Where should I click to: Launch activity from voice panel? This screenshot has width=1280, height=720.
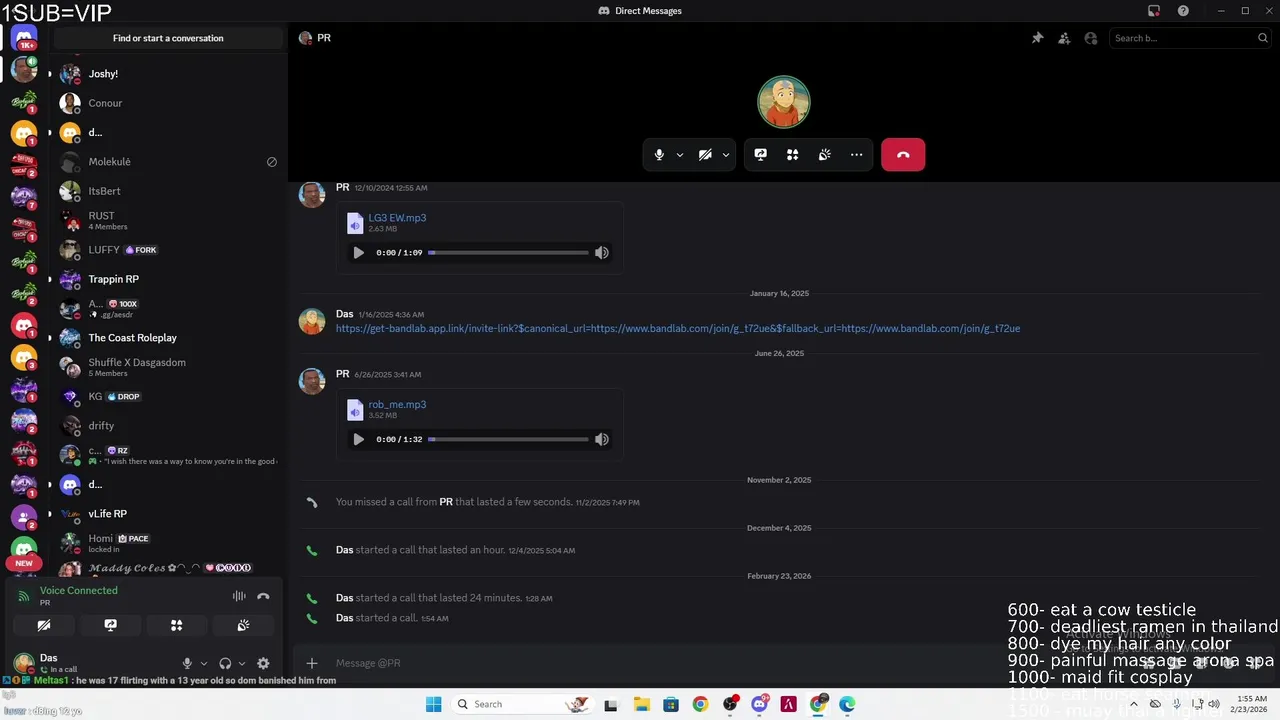click(177, 625)
